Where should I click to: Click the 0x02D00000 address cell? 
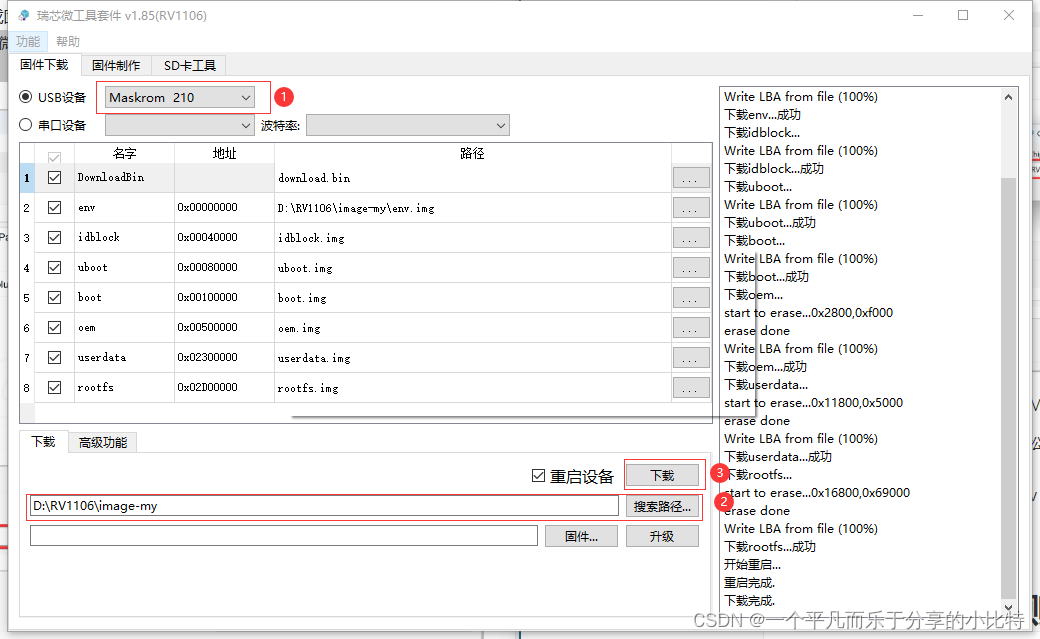224,387
